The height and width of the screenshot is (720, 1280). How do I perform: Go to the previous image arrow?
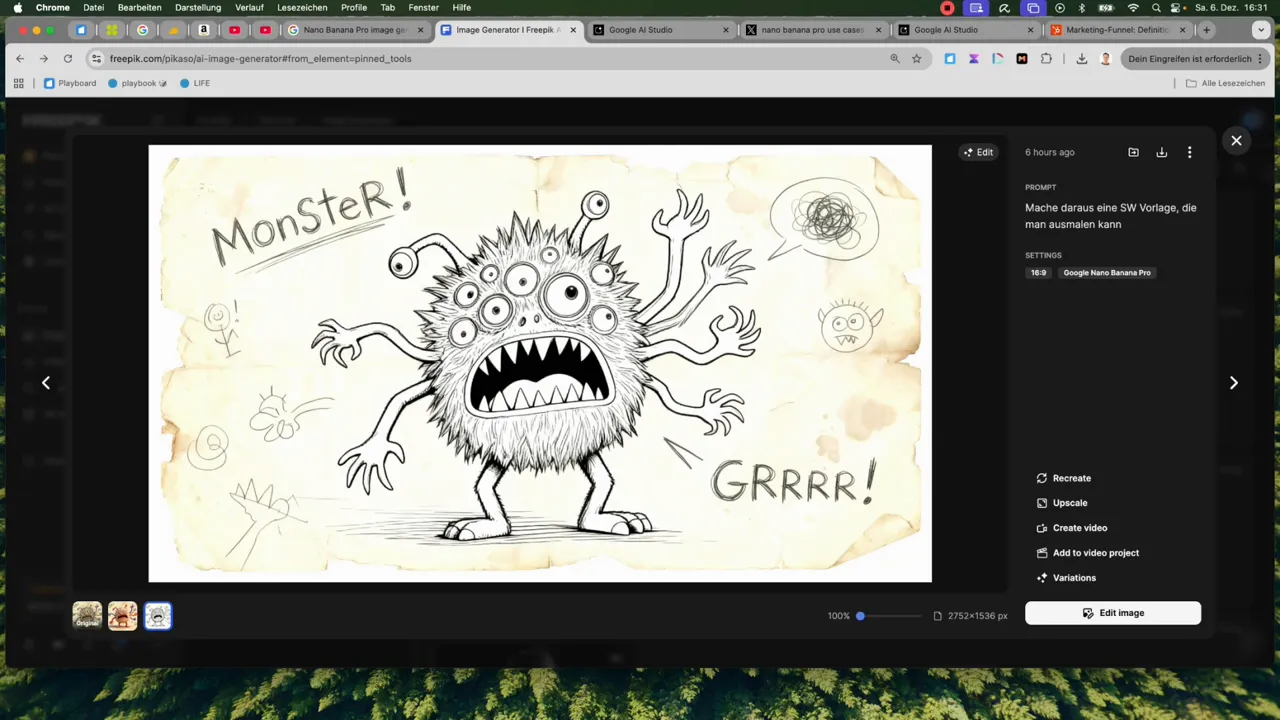pyautogui.click(x=46, y=383)
